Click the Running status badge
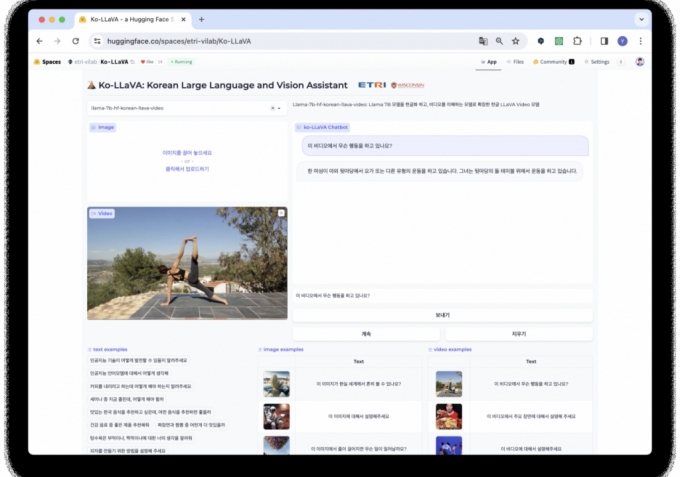The height and width of the screenshot is (477, 680). click(181, 62)
